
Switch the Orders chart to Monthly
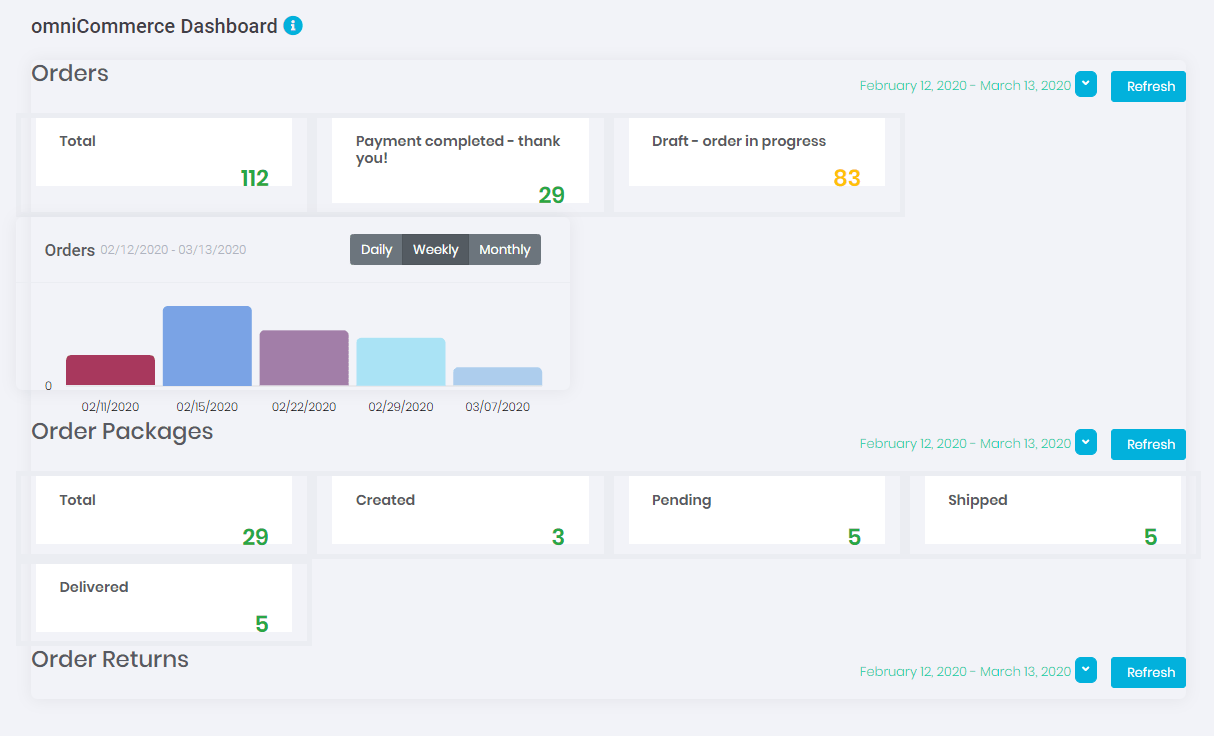(x=505, y=249)
